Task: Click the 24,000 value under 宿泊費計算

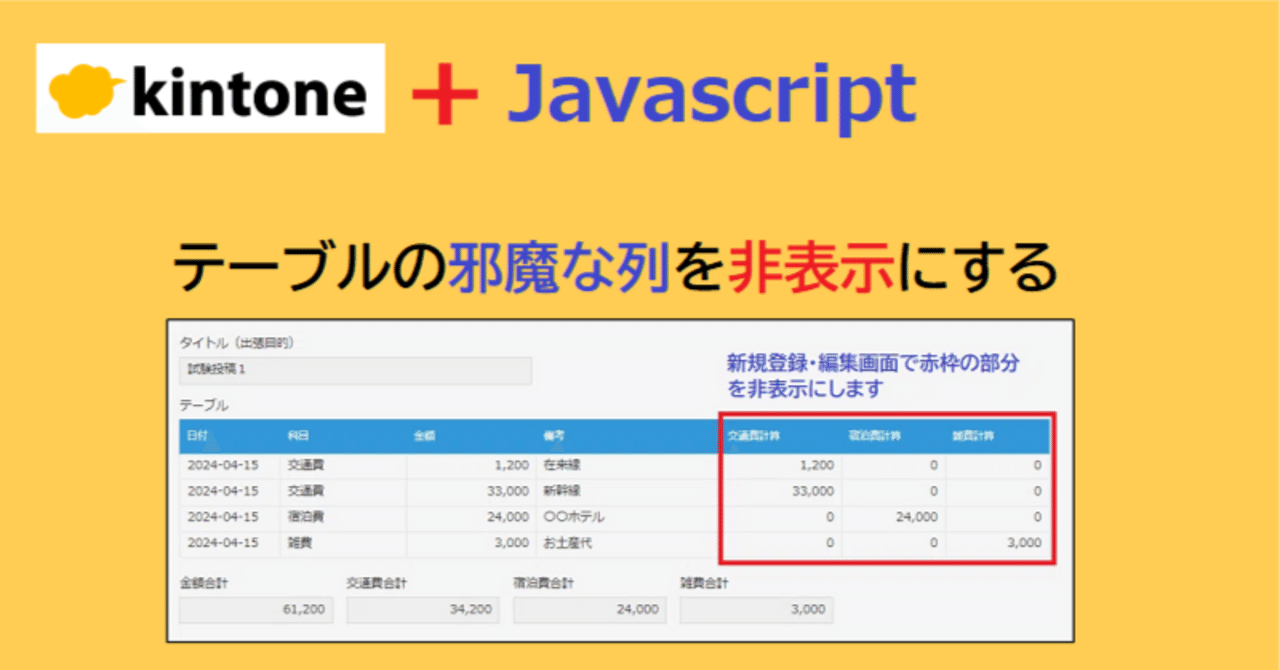Action: [x=916, y=517]
